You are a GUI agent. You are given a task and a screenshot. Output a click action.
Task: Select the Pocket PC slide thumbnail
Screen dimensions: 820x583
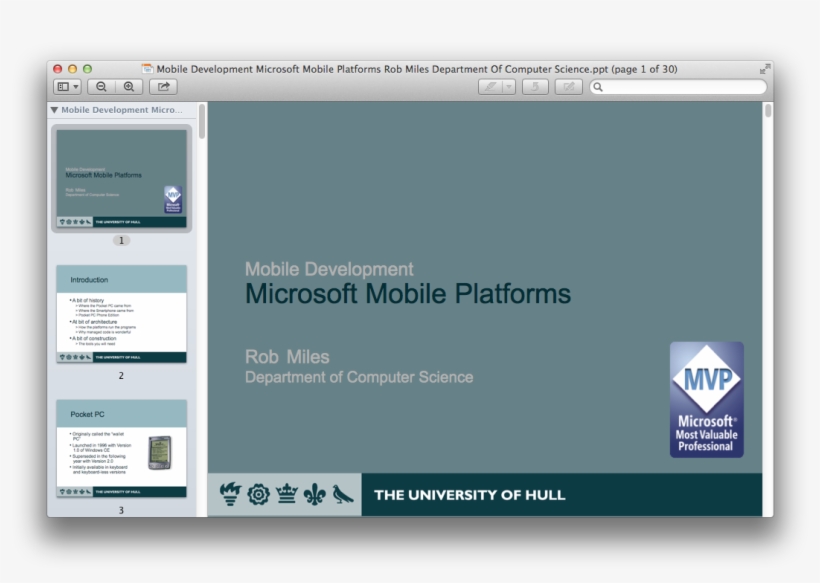121,449
